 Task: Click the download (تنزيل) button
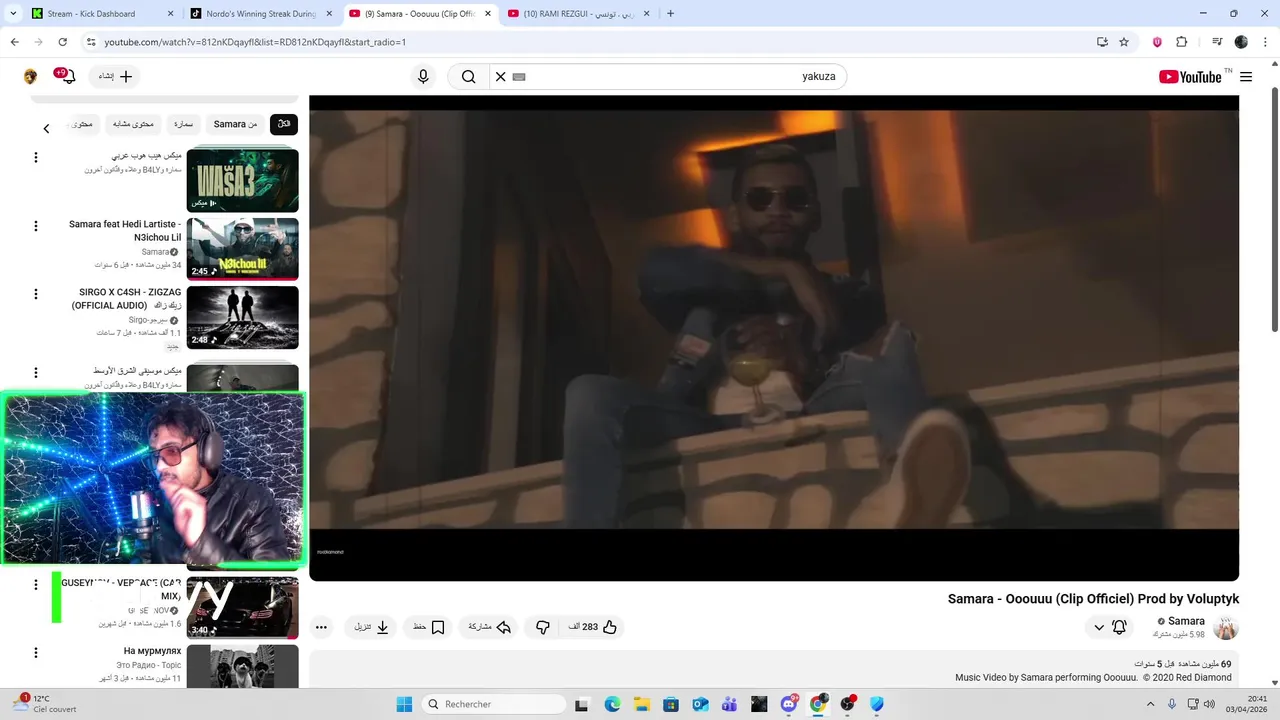point(372,627)
